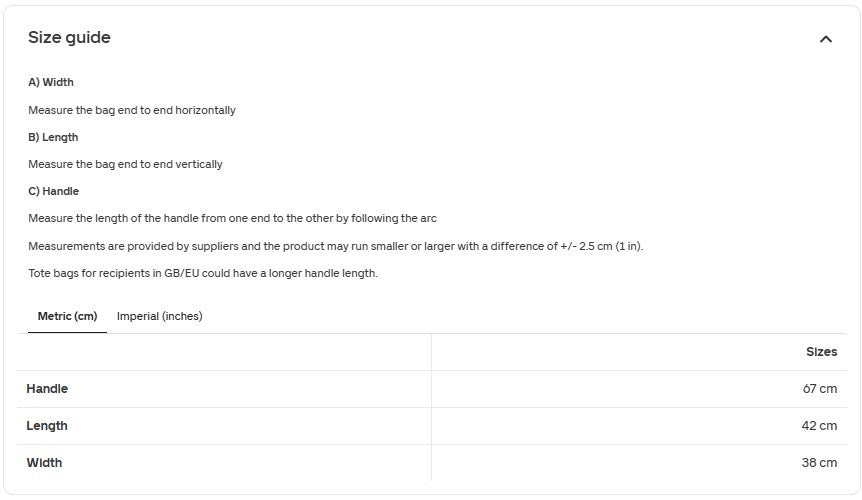Click the Size guide heading
This screenshot has width=862, height=500.
pyautogui.click(x=69, y=37)
